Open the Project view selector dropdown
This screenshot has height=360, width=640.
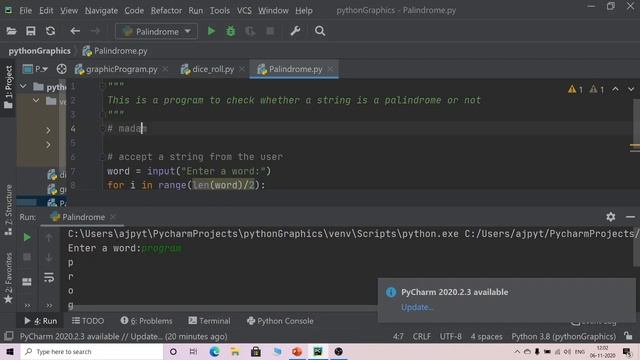point(36,69)
